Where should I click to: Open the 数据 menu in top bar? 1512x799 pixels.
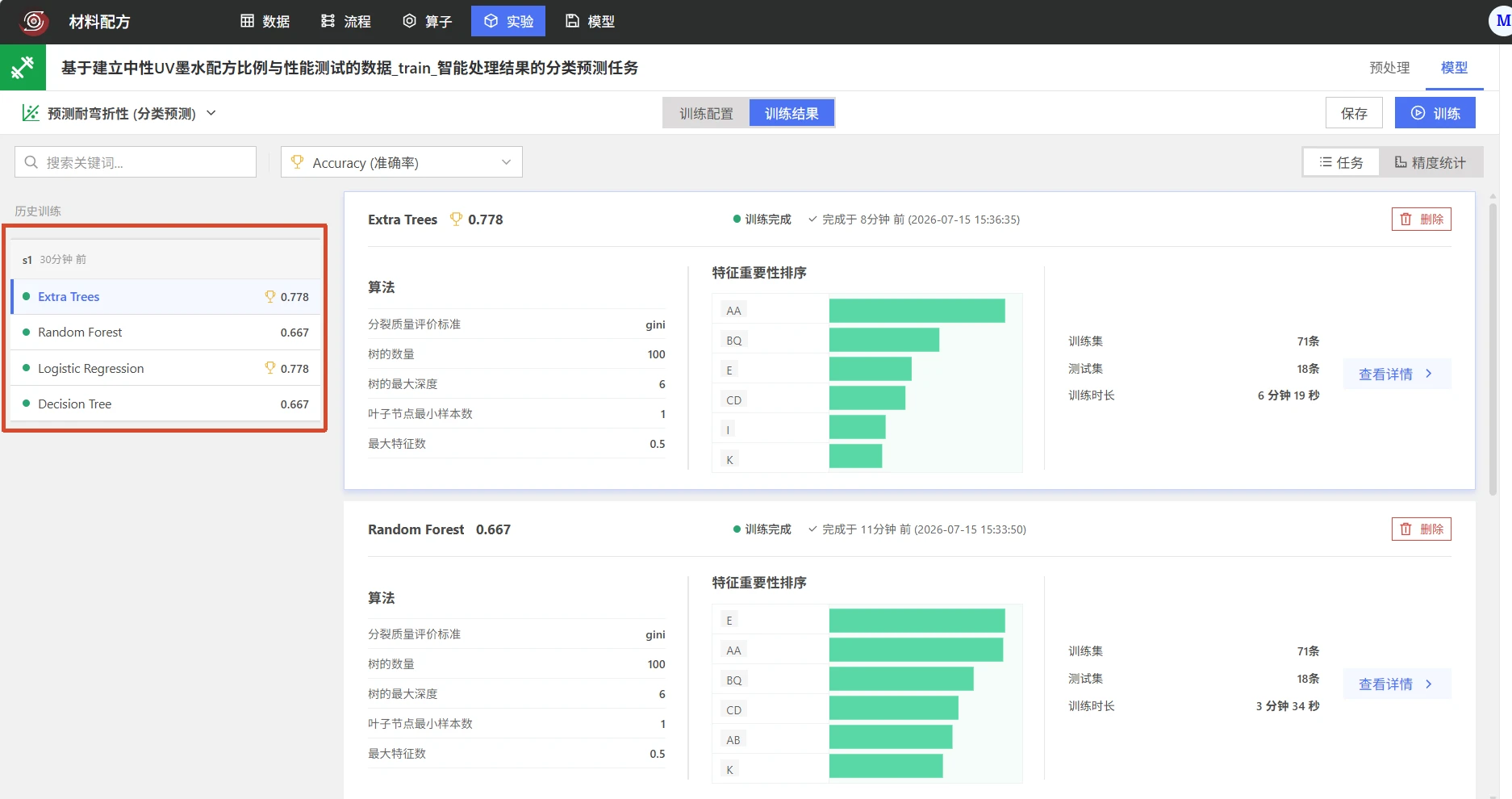(265, 21)
